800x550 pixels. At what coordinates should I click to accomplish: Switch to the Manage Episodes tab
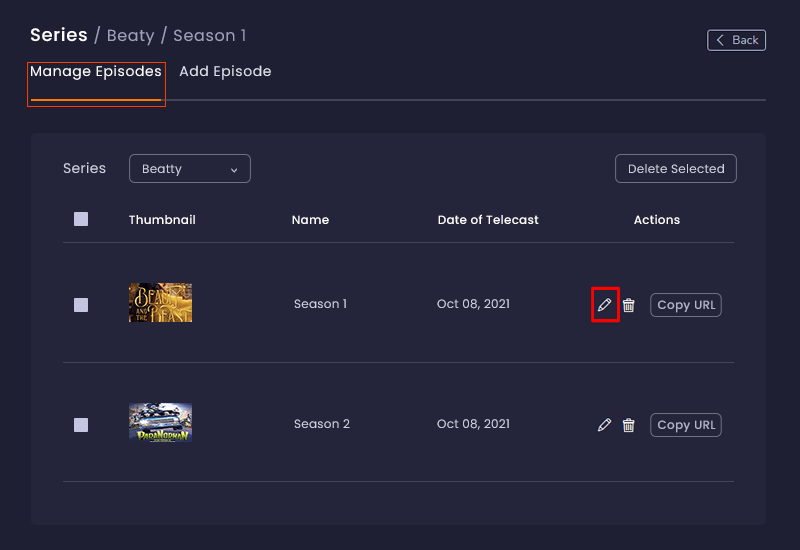pos(96,72)
